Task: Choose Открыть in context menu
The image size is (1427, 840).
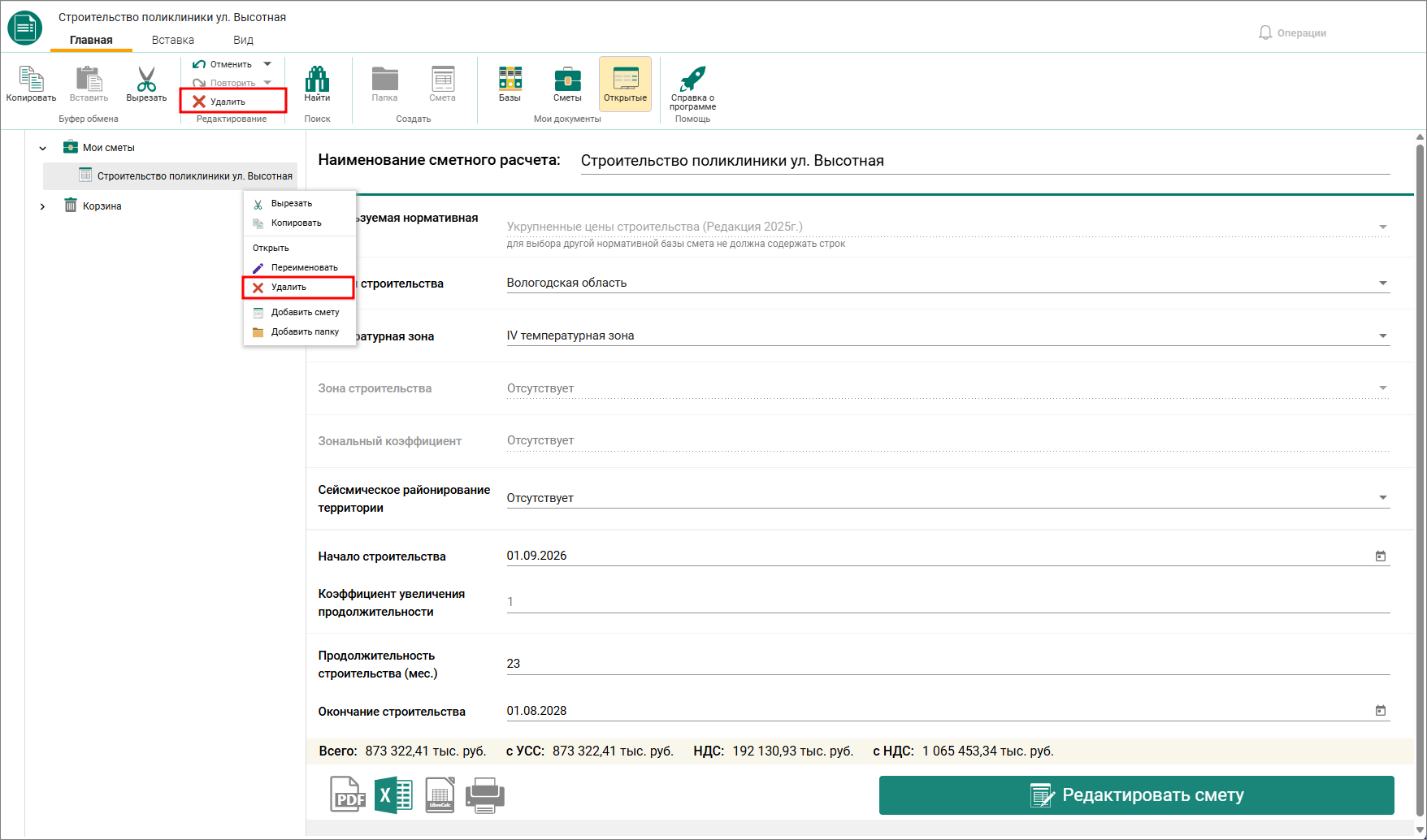Action: (x=299, y=248)
